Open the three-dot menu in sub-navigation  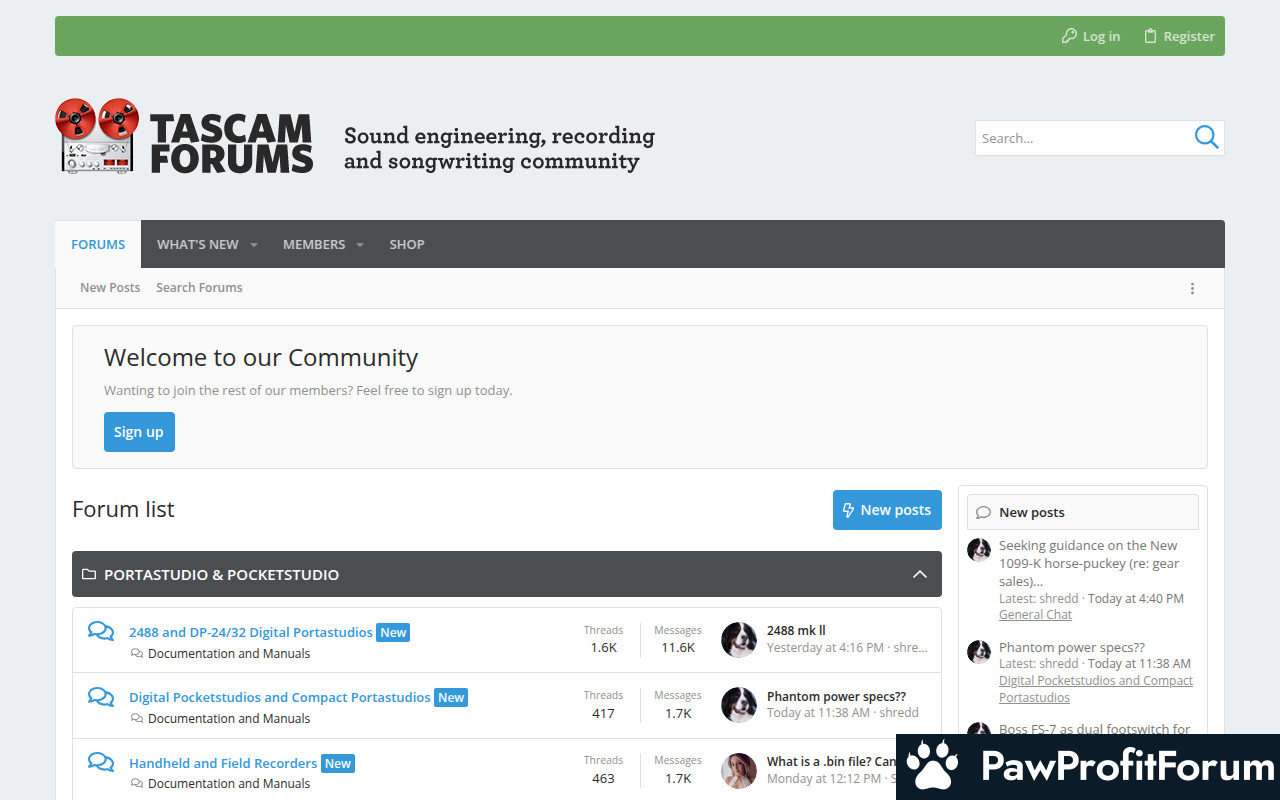tap(1192, 288)
